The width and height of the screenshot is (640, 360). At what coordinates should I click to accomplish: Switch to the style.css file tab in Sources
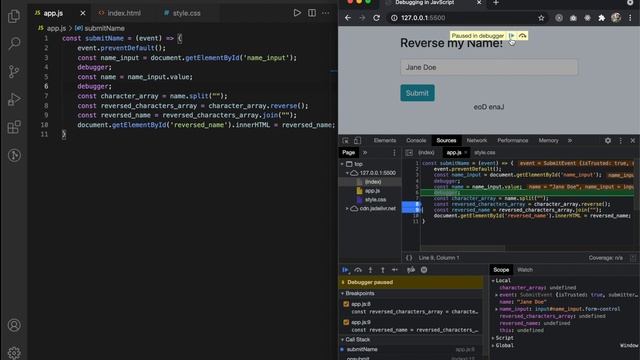tap(485, 153)
